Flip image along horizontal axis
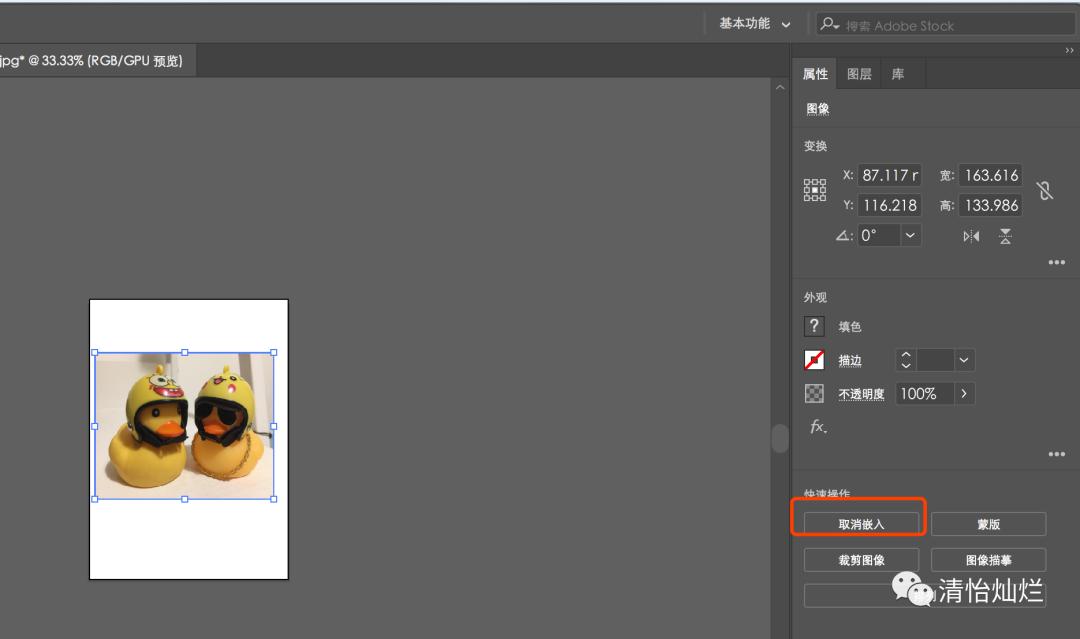The height and width of the screenshot is (639, 1080). click(971, 236)
